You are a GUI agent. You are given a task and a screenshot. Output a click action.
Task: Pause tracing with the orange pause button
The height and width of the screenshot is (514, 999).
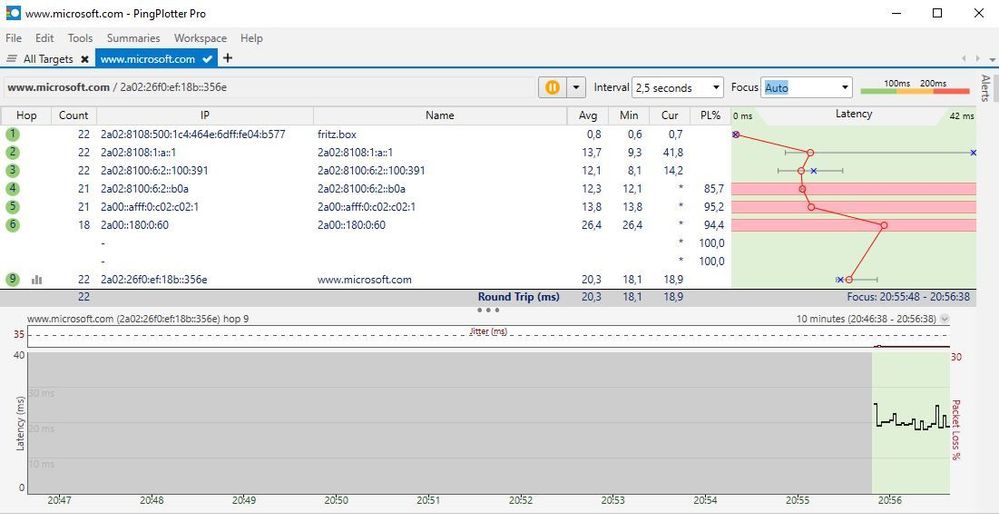[x=552, y=87]
